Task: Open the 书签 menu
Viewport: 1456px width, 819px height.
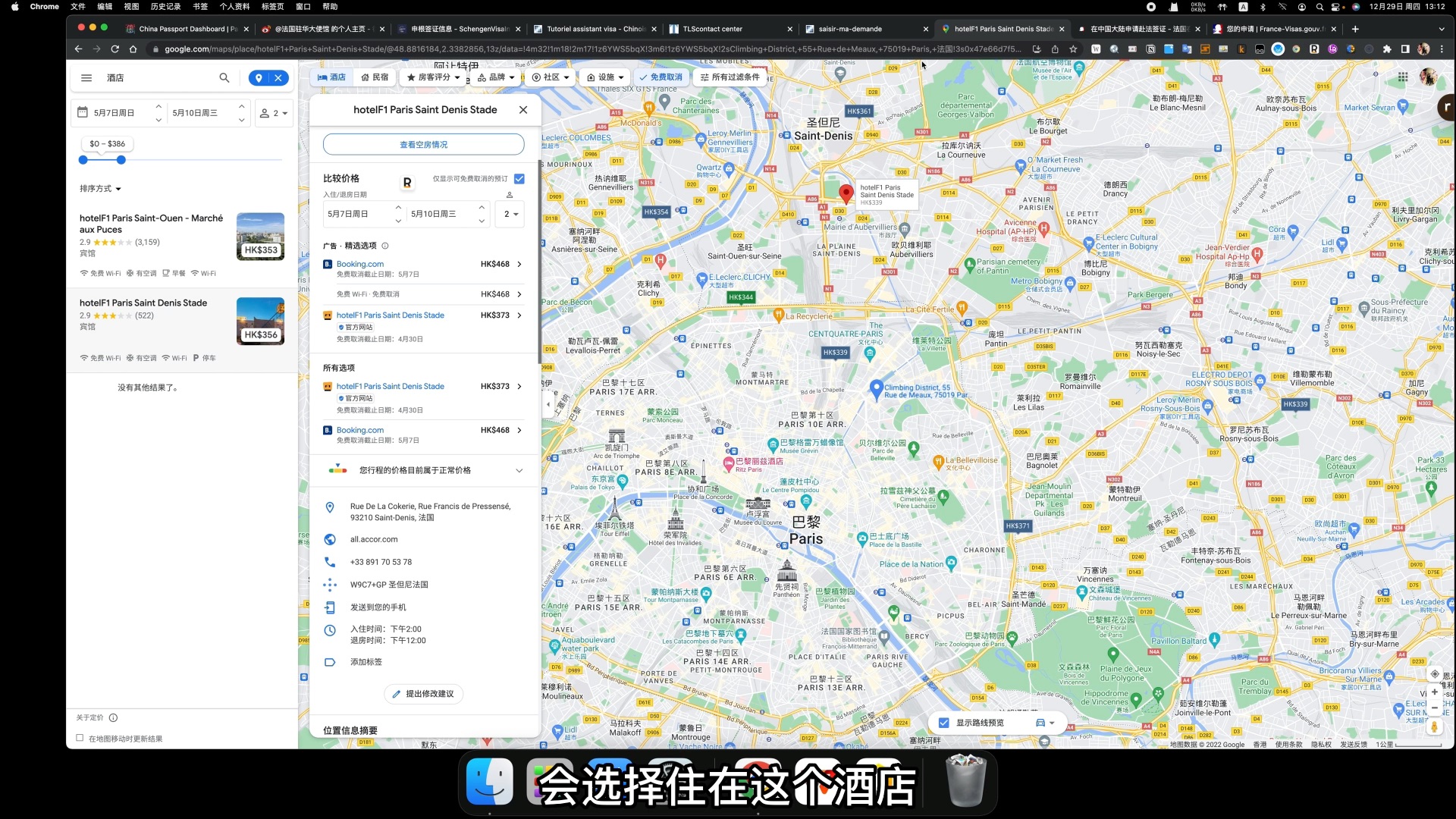Action: (x=200, y=7)
